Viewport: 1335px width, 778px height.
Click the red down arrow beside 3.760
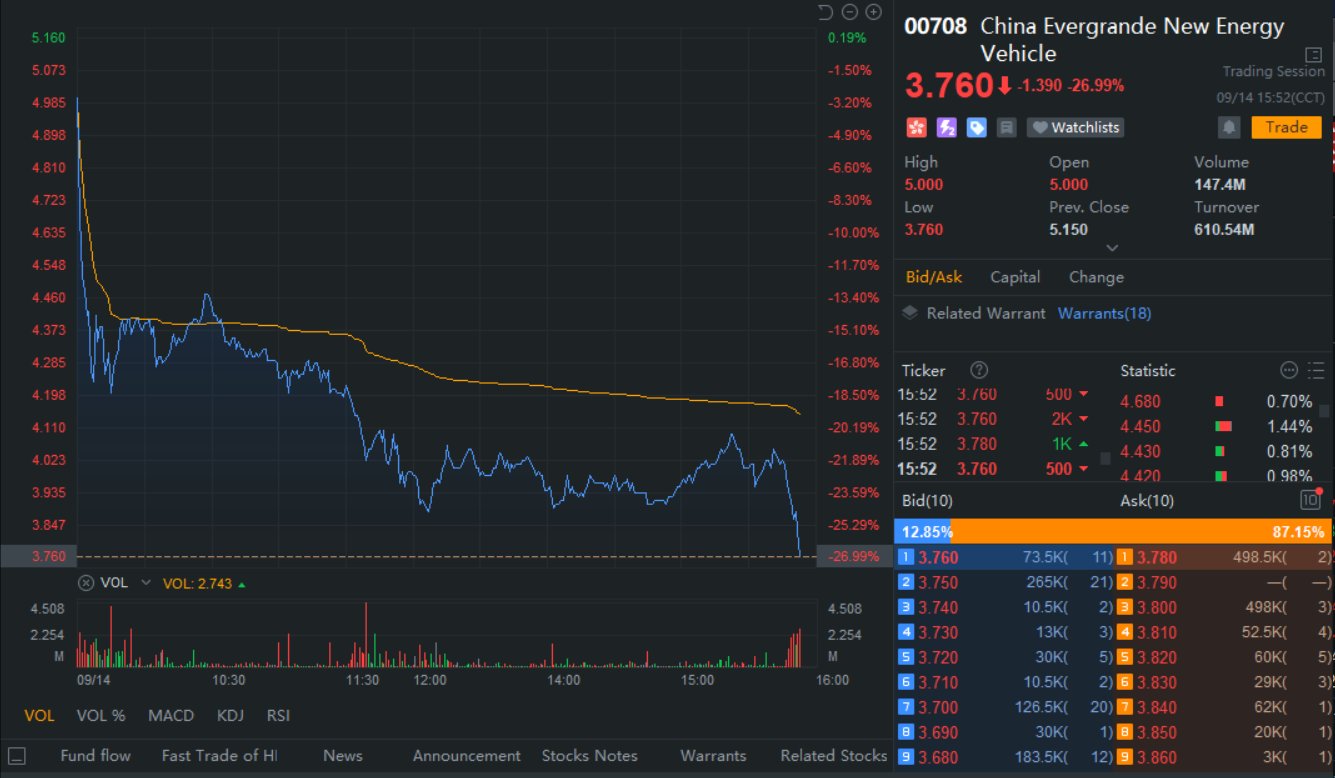click(1004, 87)
